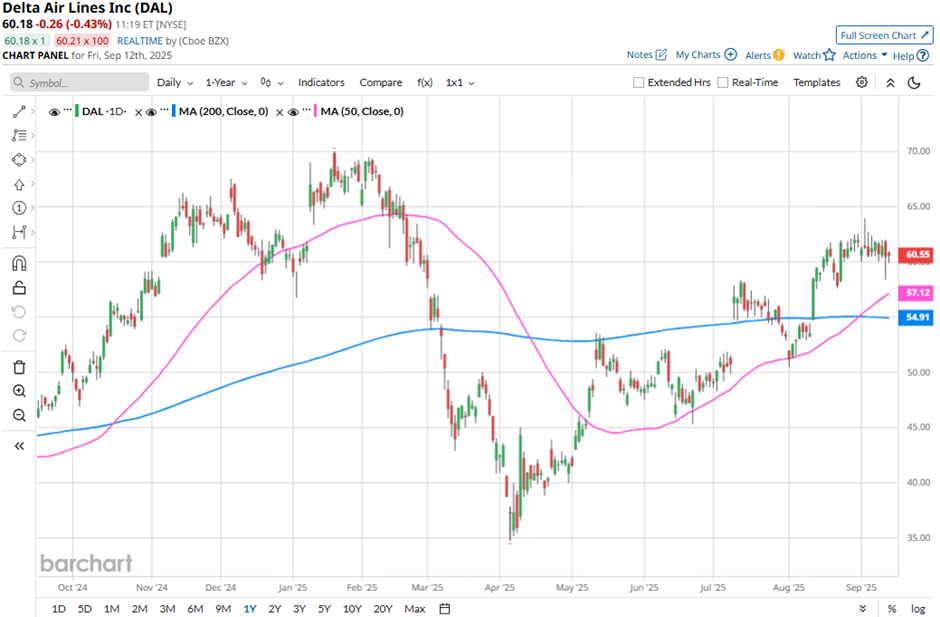Open chart settings gear
Viewport: 940px width, 617px height.
point(862,83)
